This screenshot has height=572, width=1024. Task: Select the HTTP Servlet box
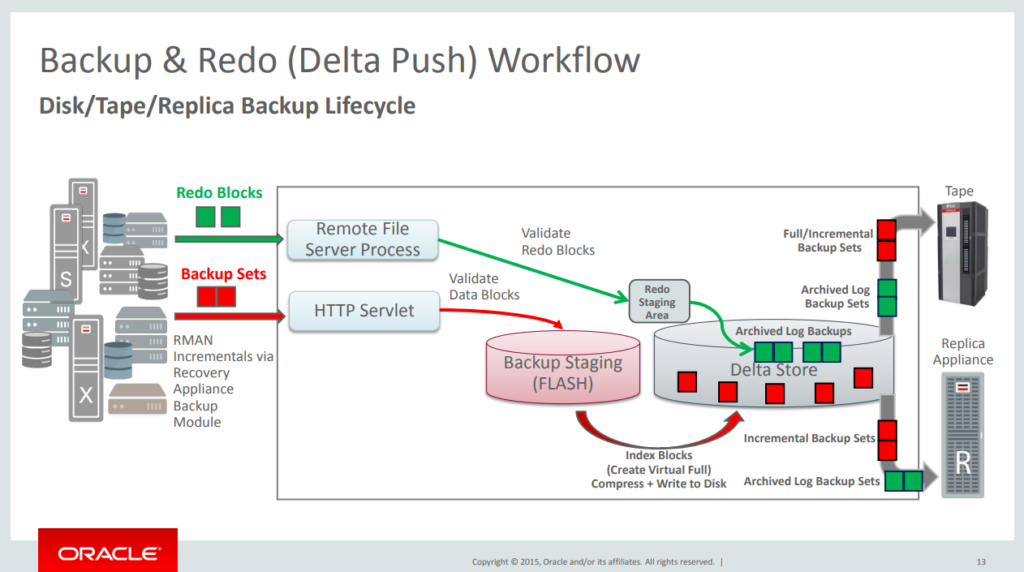pyautogui.click(x=364, y=311)
